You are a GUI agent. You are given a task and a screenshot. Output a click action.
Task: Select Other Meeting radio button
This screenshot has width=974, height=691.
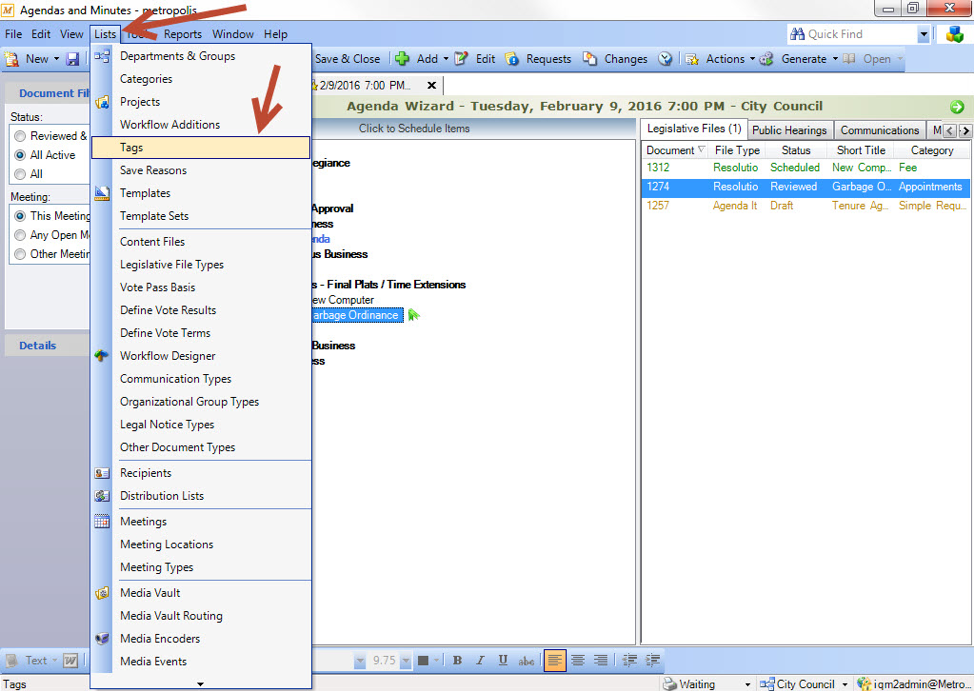click(20, 254)
